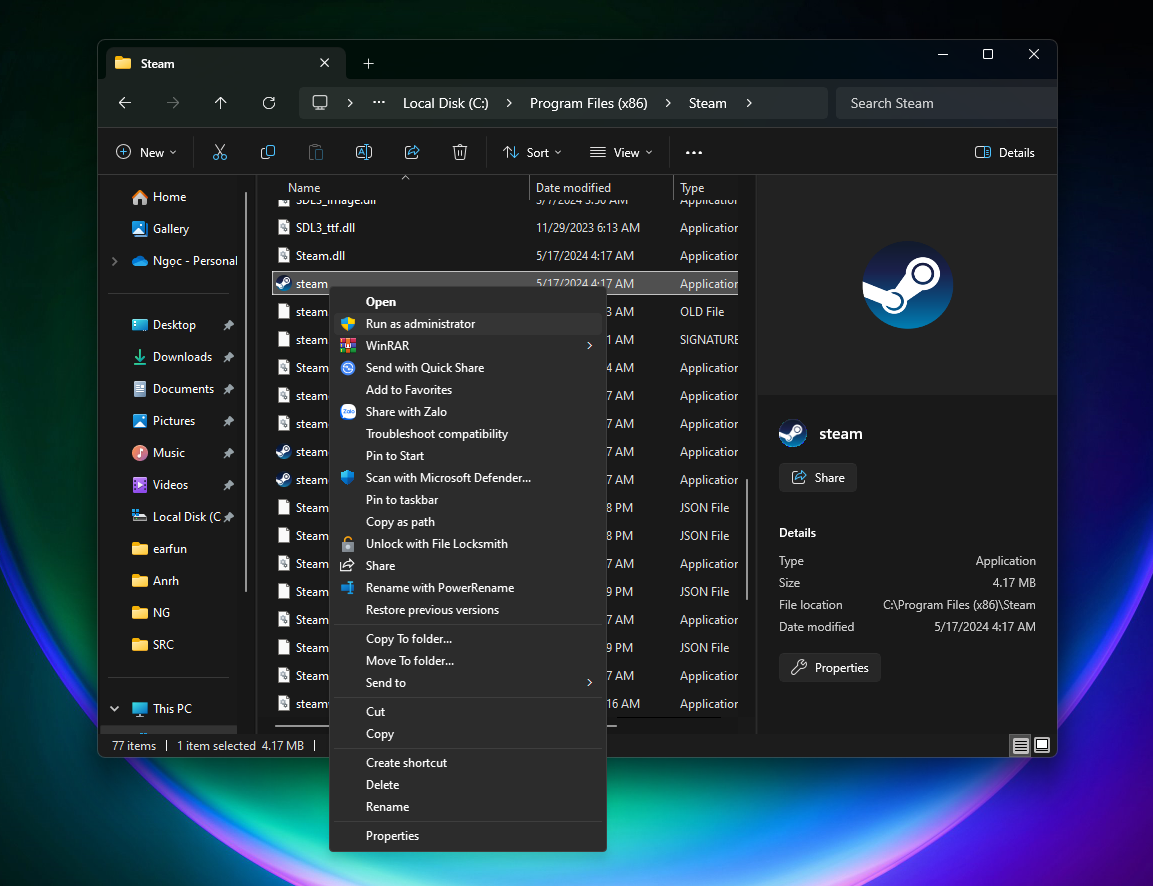1153x886 pixels.
Task: Choose Run as administrator
Action: (468, 324)
